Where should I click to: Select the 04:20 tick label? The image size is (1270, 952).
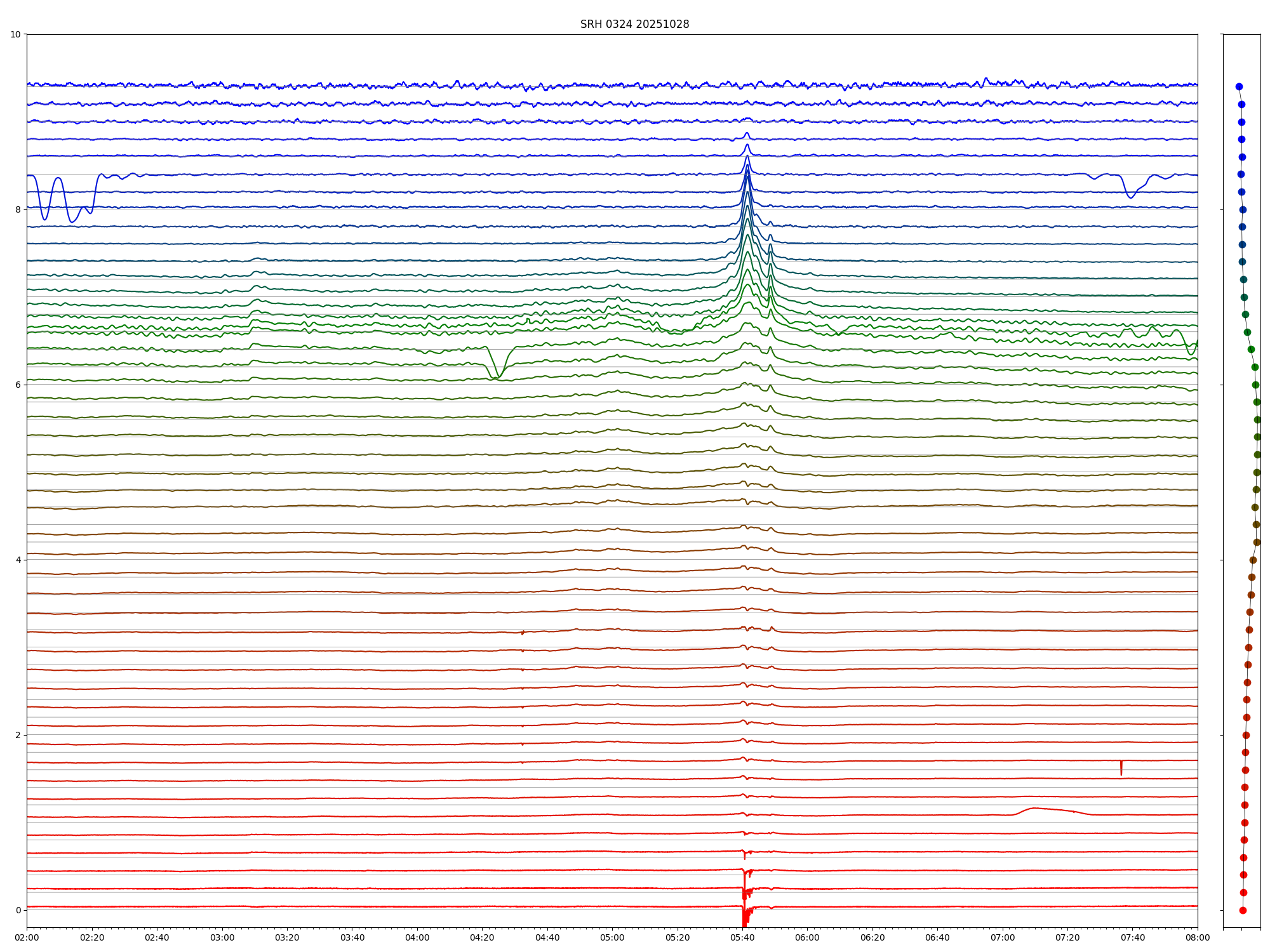pos(482,938)
